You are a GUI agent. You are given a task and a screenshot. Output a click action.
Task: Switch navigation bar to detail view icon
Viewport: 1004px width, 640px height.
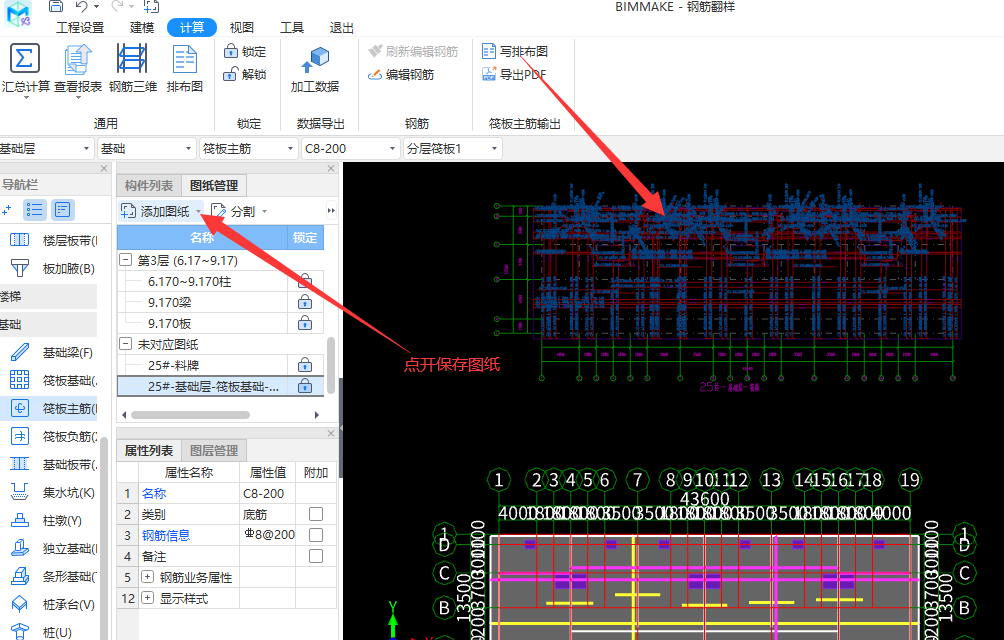(63, 209)
